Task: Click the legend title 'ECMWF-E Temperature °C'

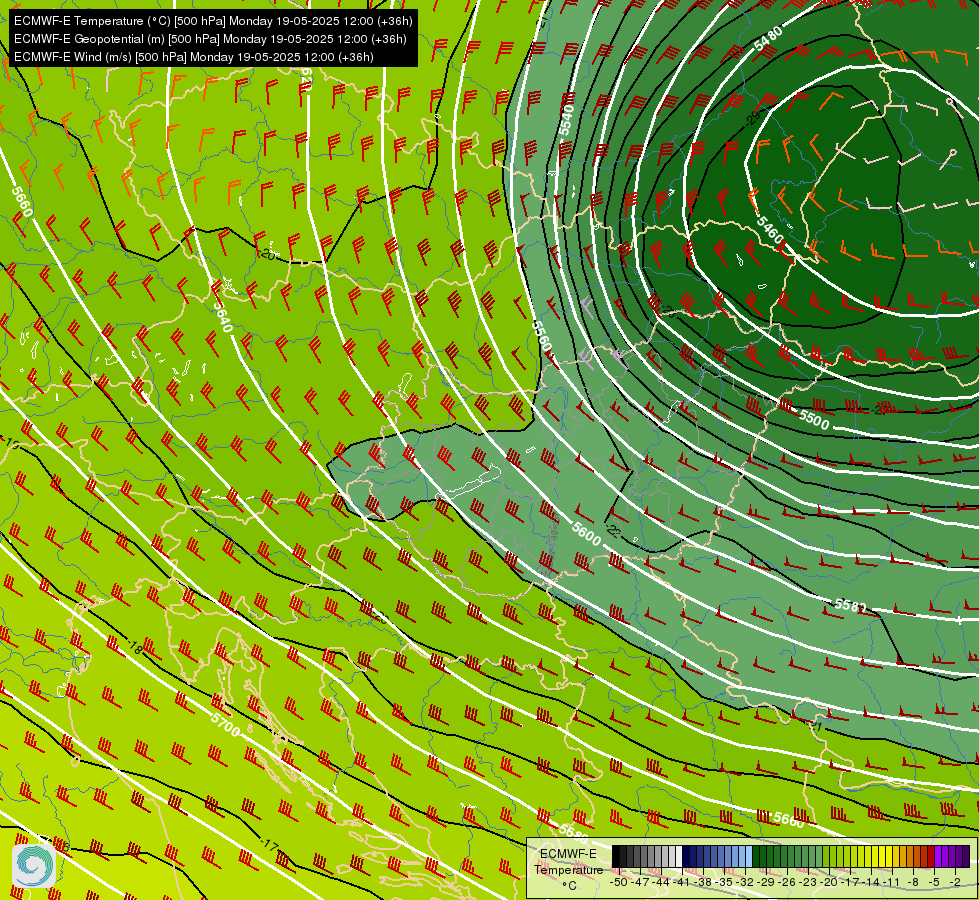Action: tap(568, 869)
